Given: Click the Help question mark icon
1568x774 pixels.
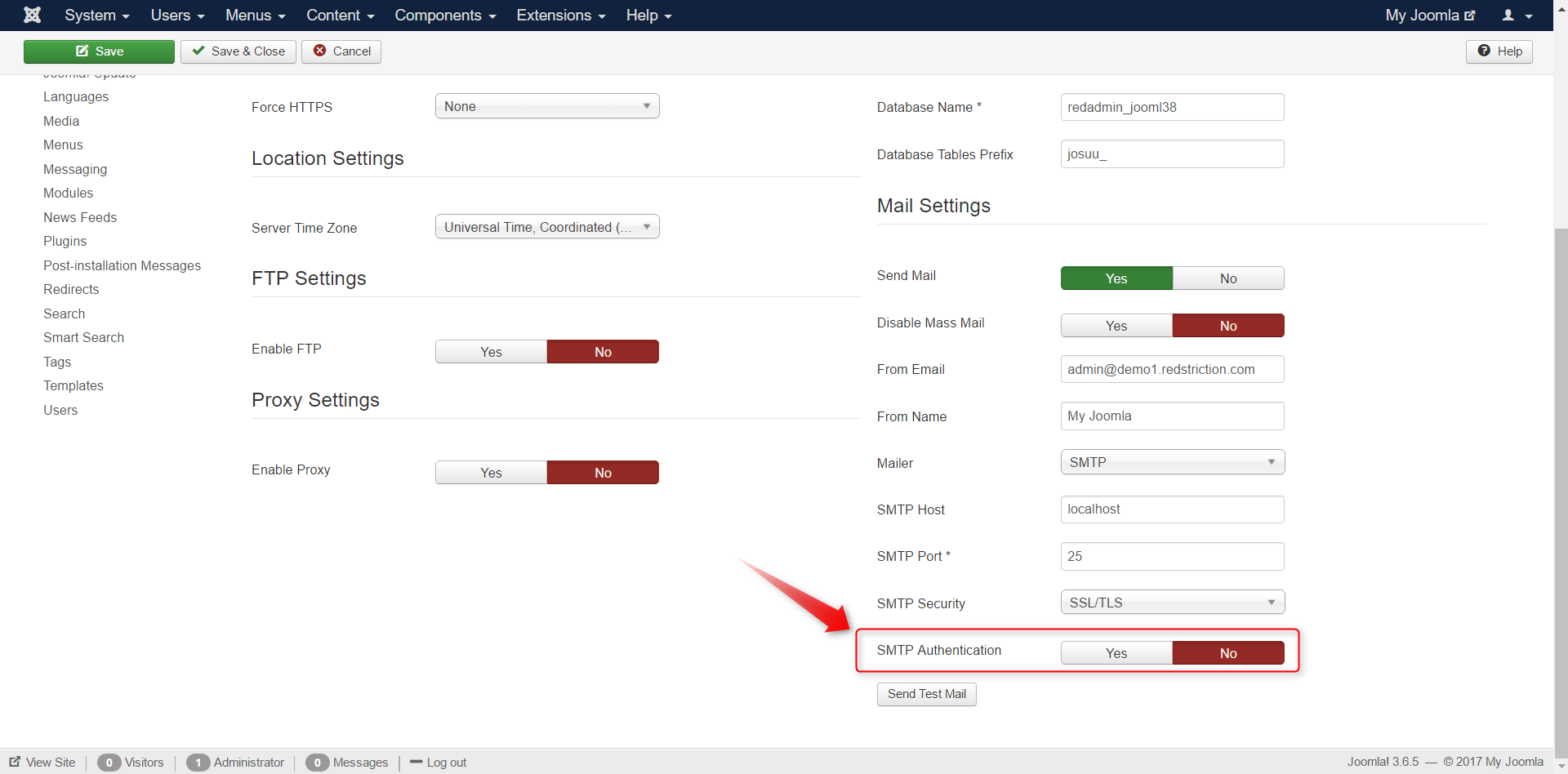Looking at the screenshot, I should (1484, 51).
